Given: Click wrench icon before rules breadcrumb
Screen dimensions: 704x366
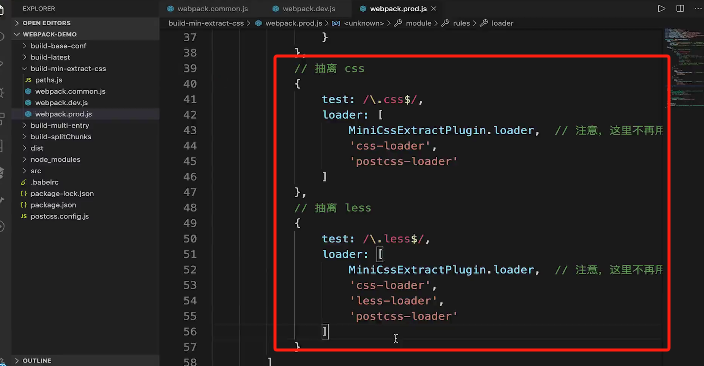Looking at the screenshot, I should click(445, 23).
